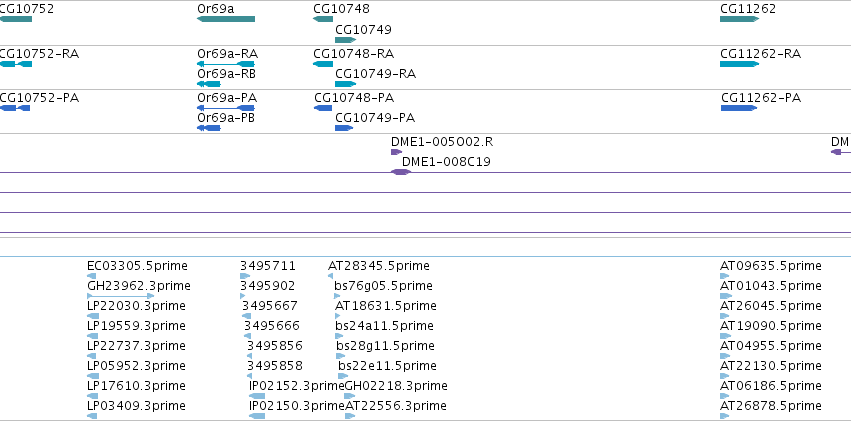
Task: Select the AT22130.5prime label
Action: click(771, 366)
